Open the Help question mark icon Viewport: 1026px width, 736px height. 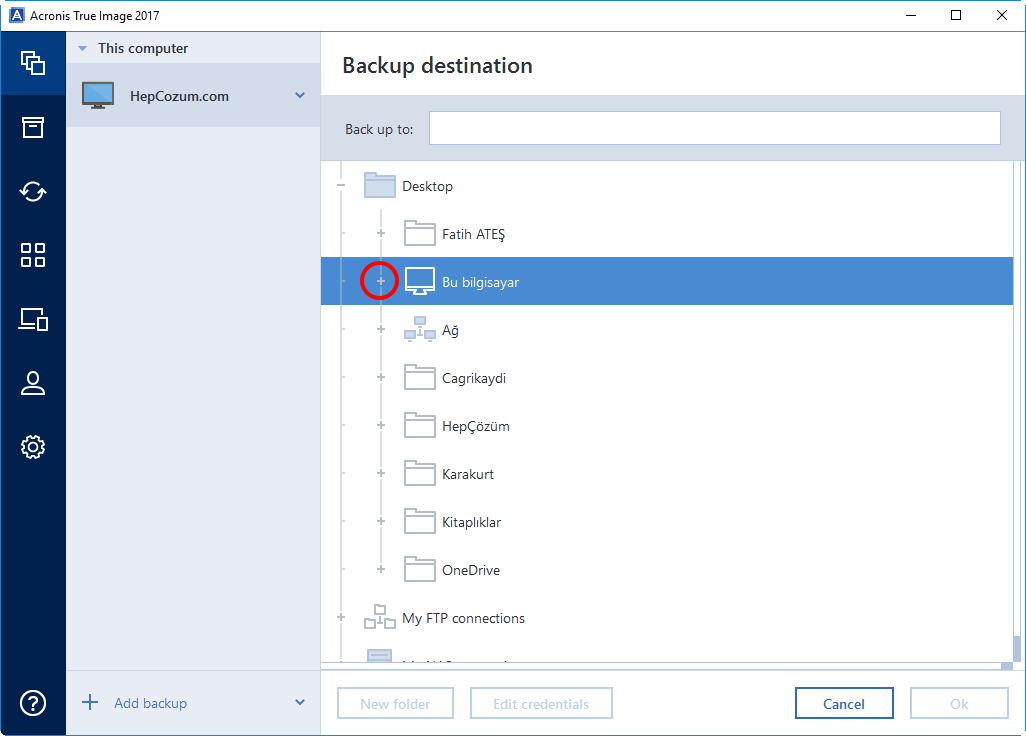33,703
